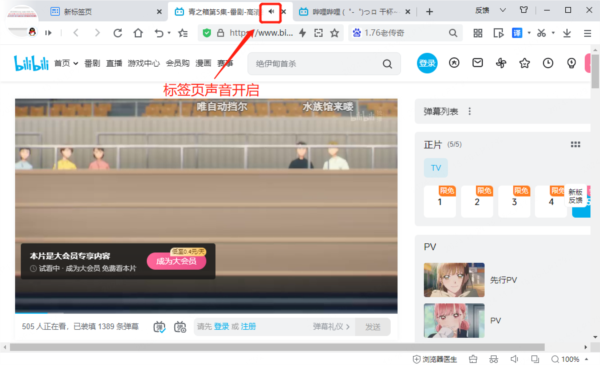Image resolution: width=600 pixels, height=365 pixels.
Task: Select the TV episode tab
Action: point(436,168)
